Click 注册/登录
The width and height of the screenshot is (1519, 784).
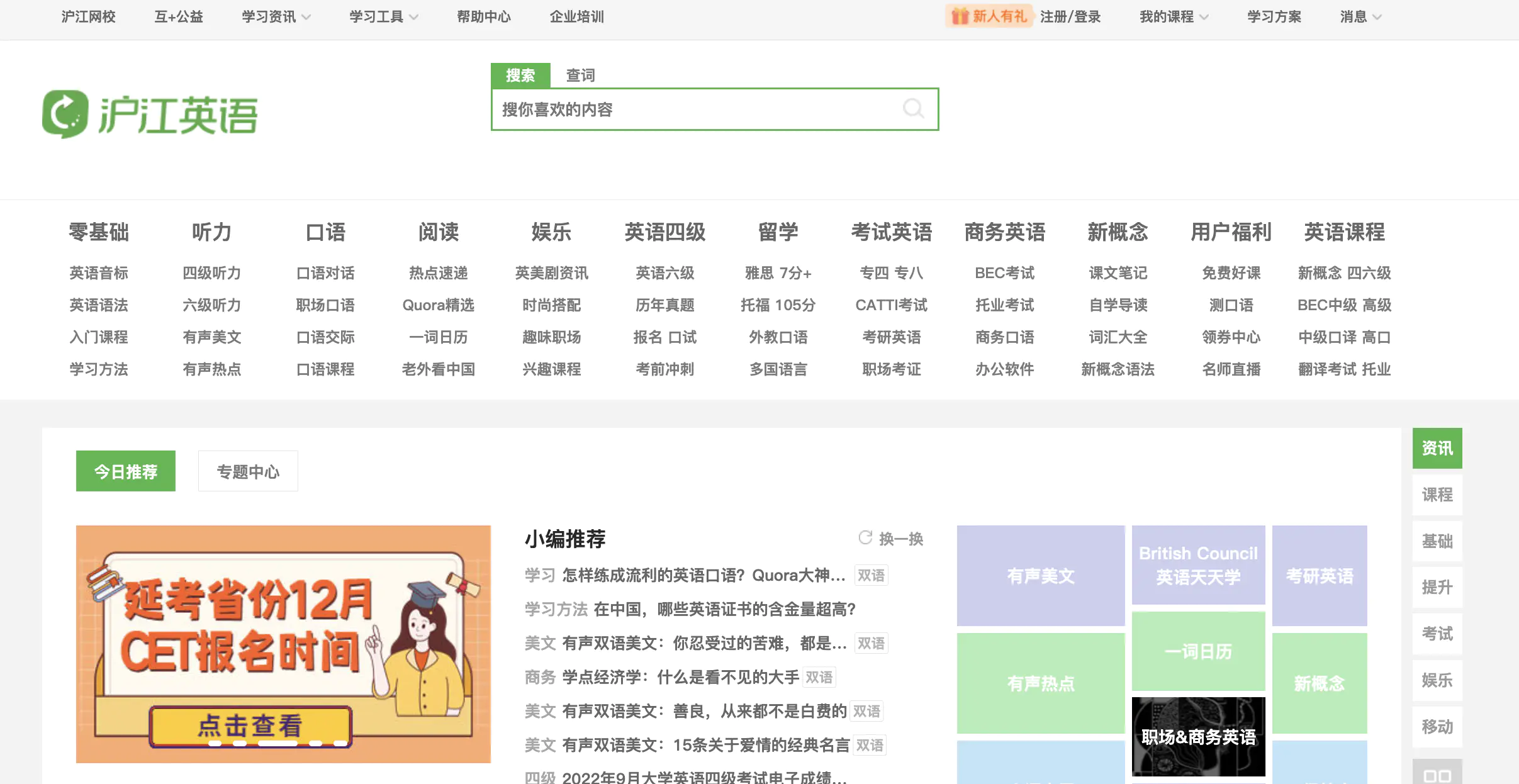[x=1070, y=17]
